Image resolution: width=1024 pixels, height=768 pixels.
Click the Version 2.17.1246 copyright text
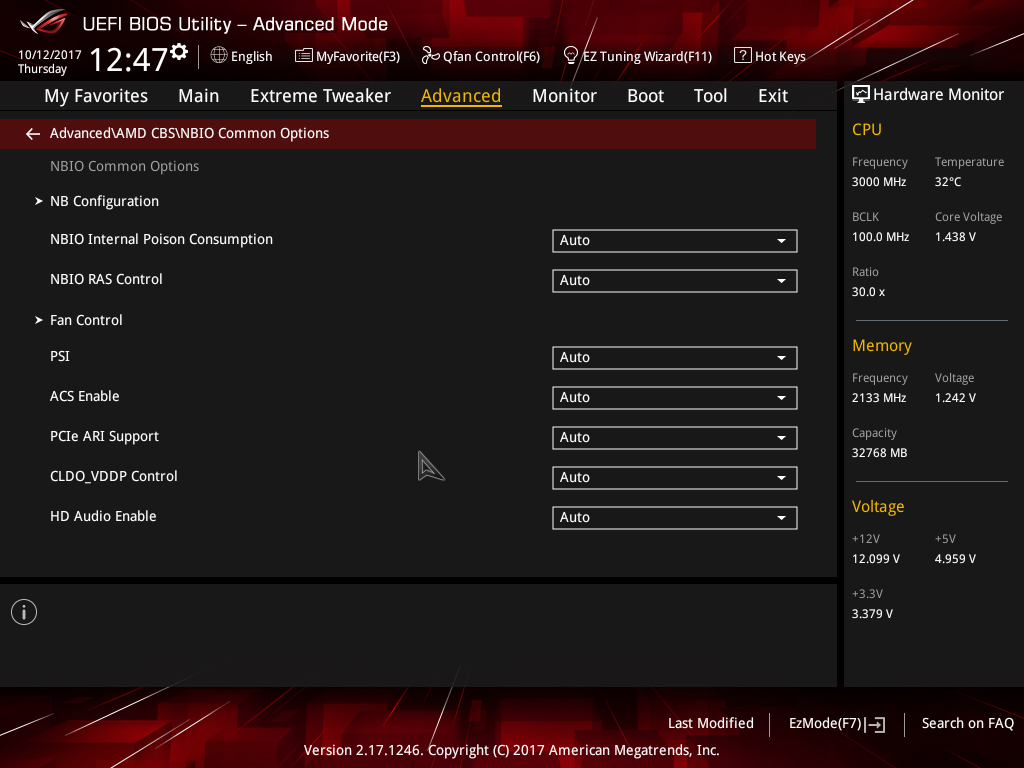[511, 750]
